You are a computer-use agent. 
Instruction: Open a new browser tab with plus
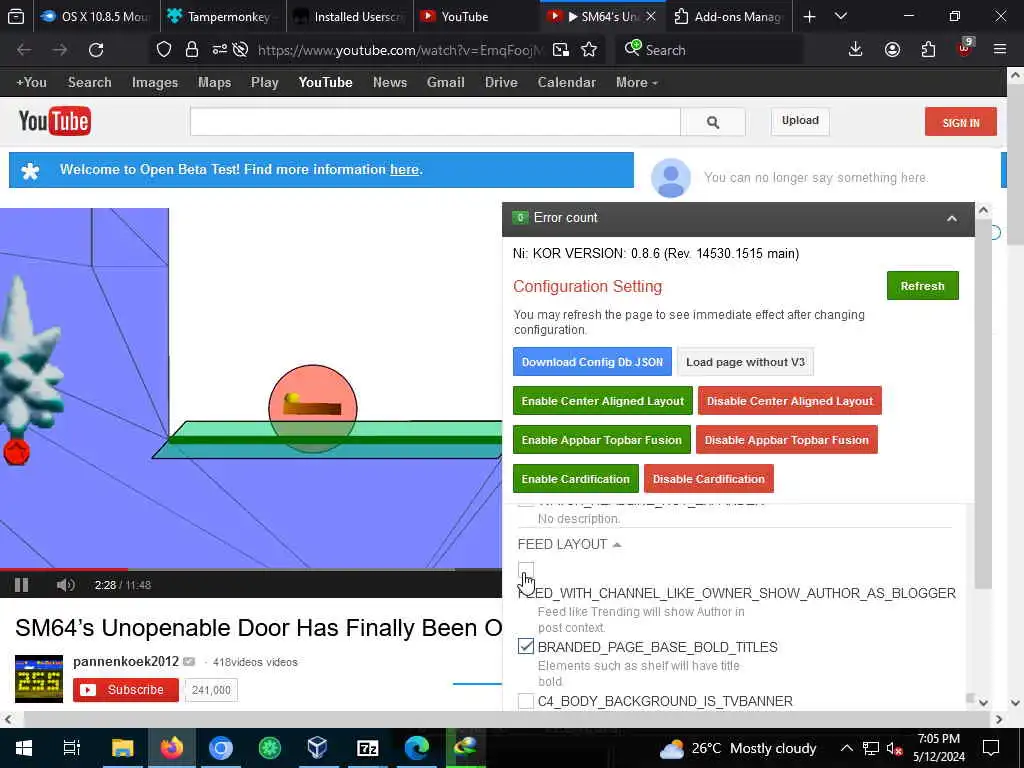point(809,16)
